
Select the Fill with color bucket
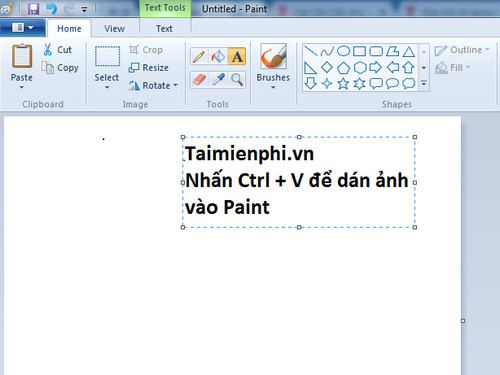coord(218,56)
